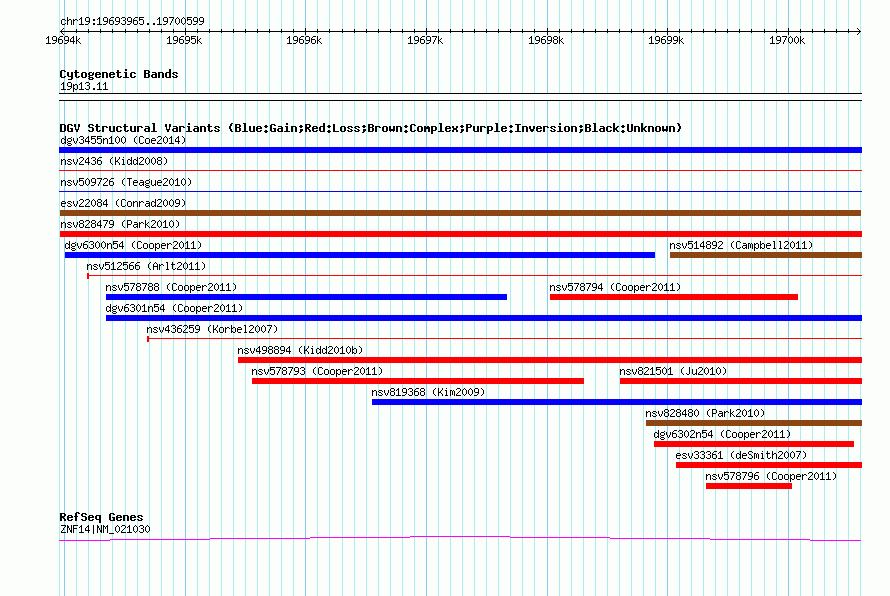This screenshot has width=890, height=596.
Task: Click the 19695k ruler tick label
Action: (184, 40)
